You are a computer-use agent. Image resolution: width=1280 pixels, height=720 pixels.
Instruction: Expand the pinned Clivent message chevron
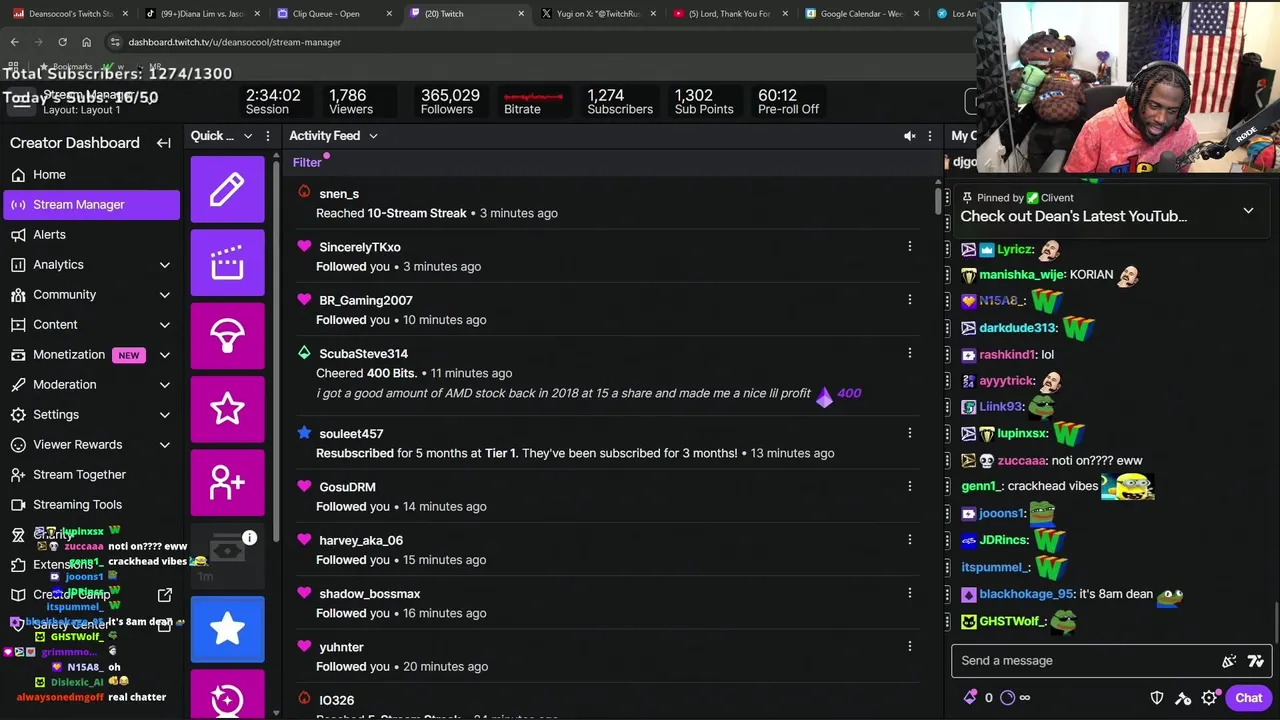[x=1248, y=211]
